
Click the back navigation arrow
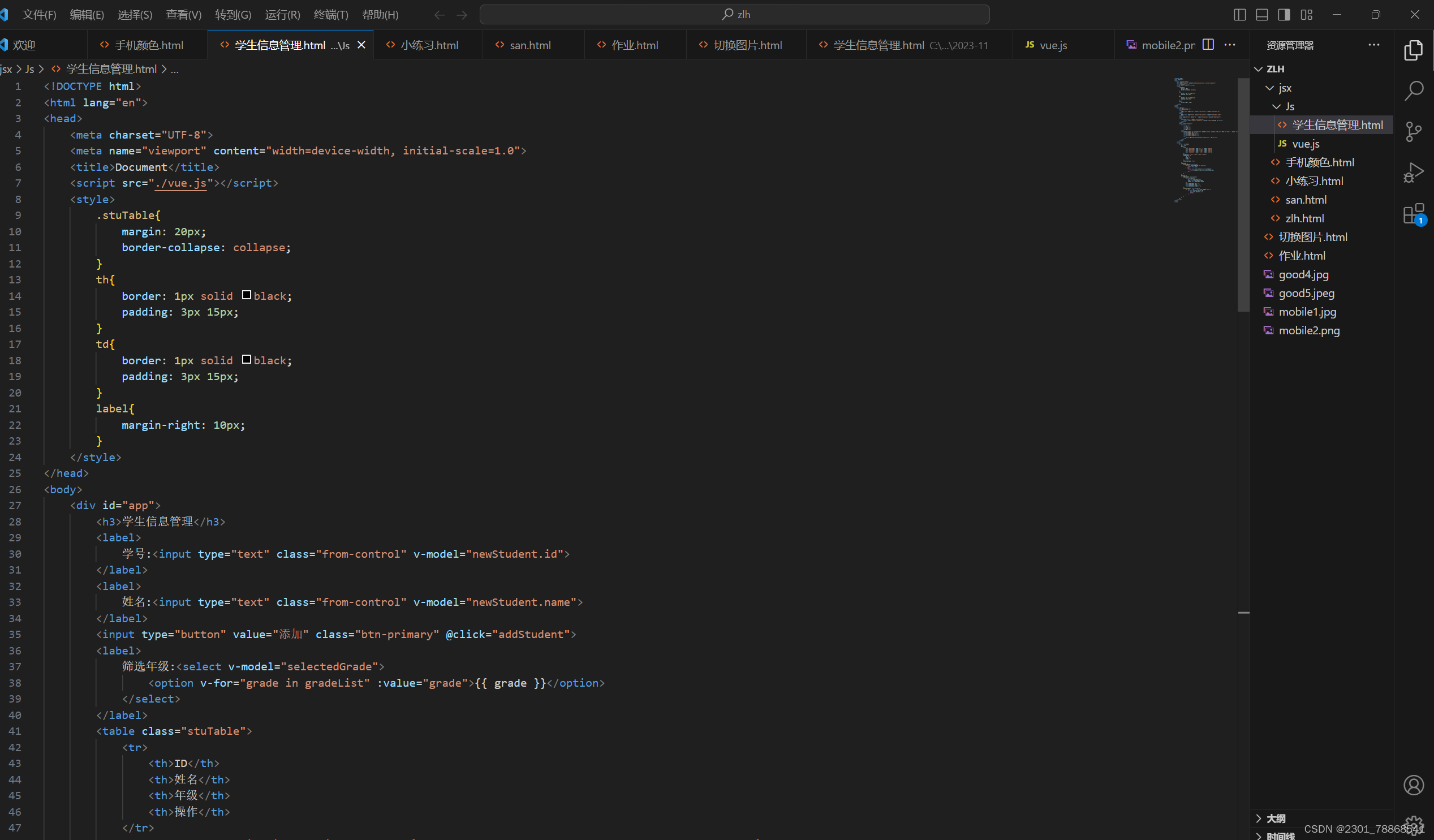click(440, 15)
